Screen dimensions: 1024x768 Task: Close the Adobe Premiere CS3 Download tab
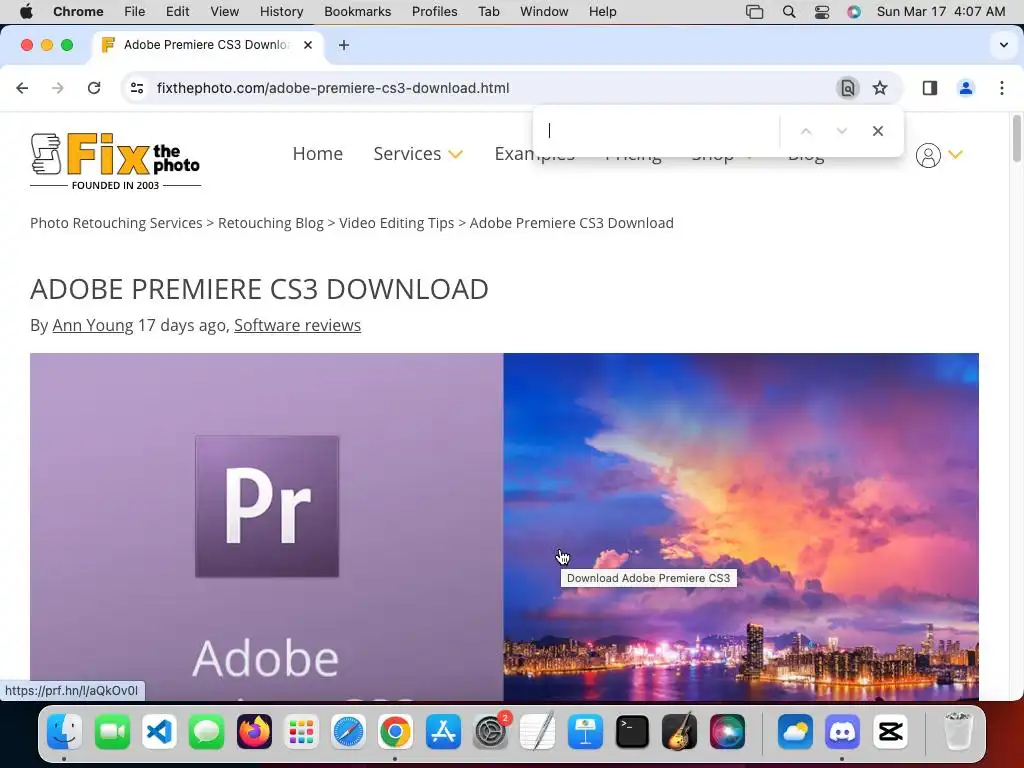pyautogui.click(x=308, y=45)
